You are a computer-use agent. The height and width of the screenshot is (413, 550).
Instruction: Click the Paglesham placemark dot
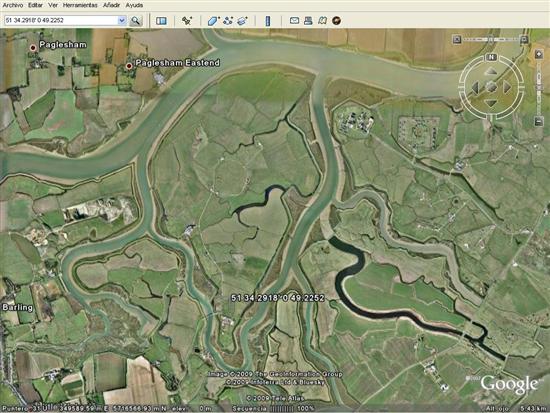[x=33, y=48]
